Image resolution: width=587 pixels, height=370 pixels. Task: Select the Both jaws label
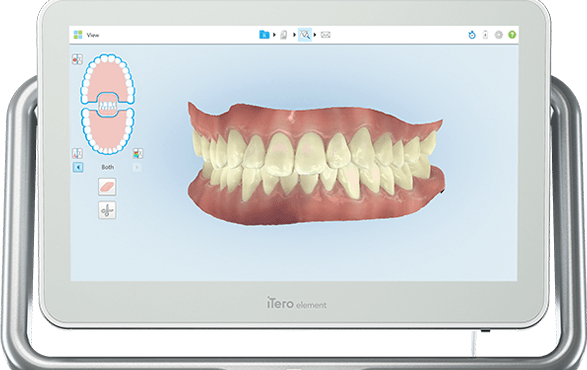pos(107,167)
